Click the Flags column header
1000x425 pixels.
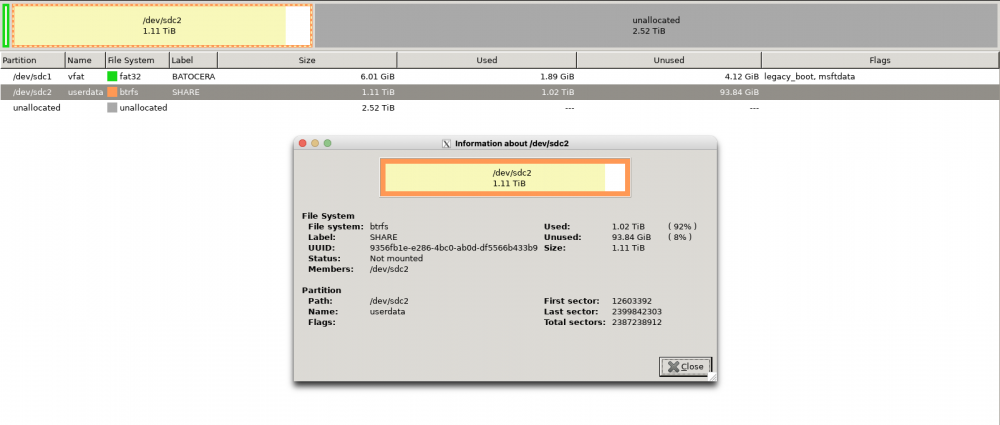pos(879,60)
